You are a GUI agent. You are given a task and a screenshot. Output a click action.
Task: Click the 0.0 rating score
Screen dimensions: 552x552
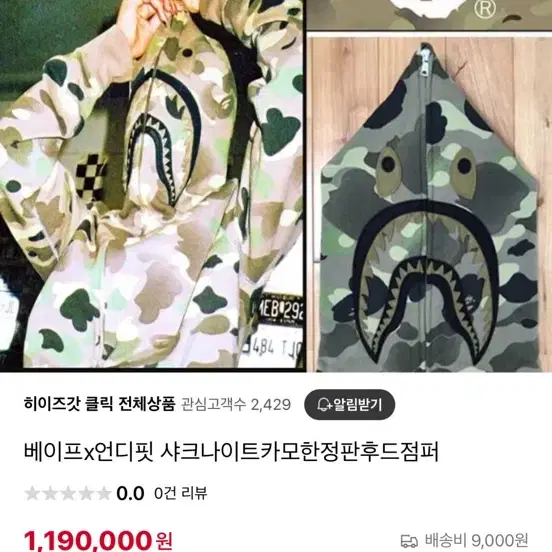tap(130, 493)
